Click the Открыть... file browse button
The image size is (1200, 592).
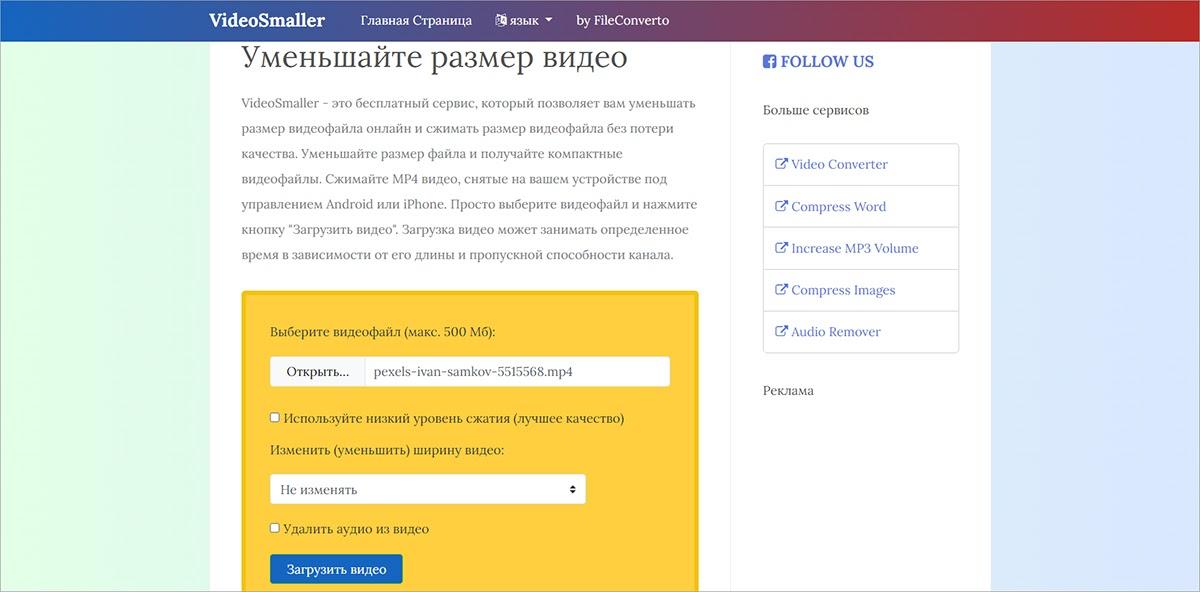click(x=318, y=371)
